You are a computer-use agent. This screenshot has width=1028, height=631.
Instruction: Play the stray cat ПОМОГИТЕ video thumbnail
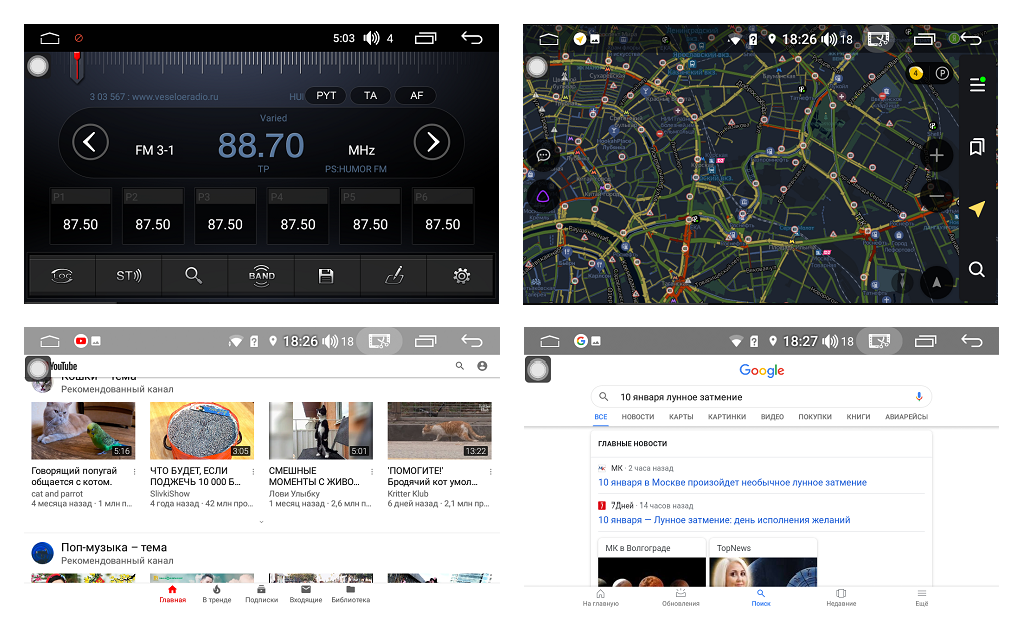pos(439,430)
